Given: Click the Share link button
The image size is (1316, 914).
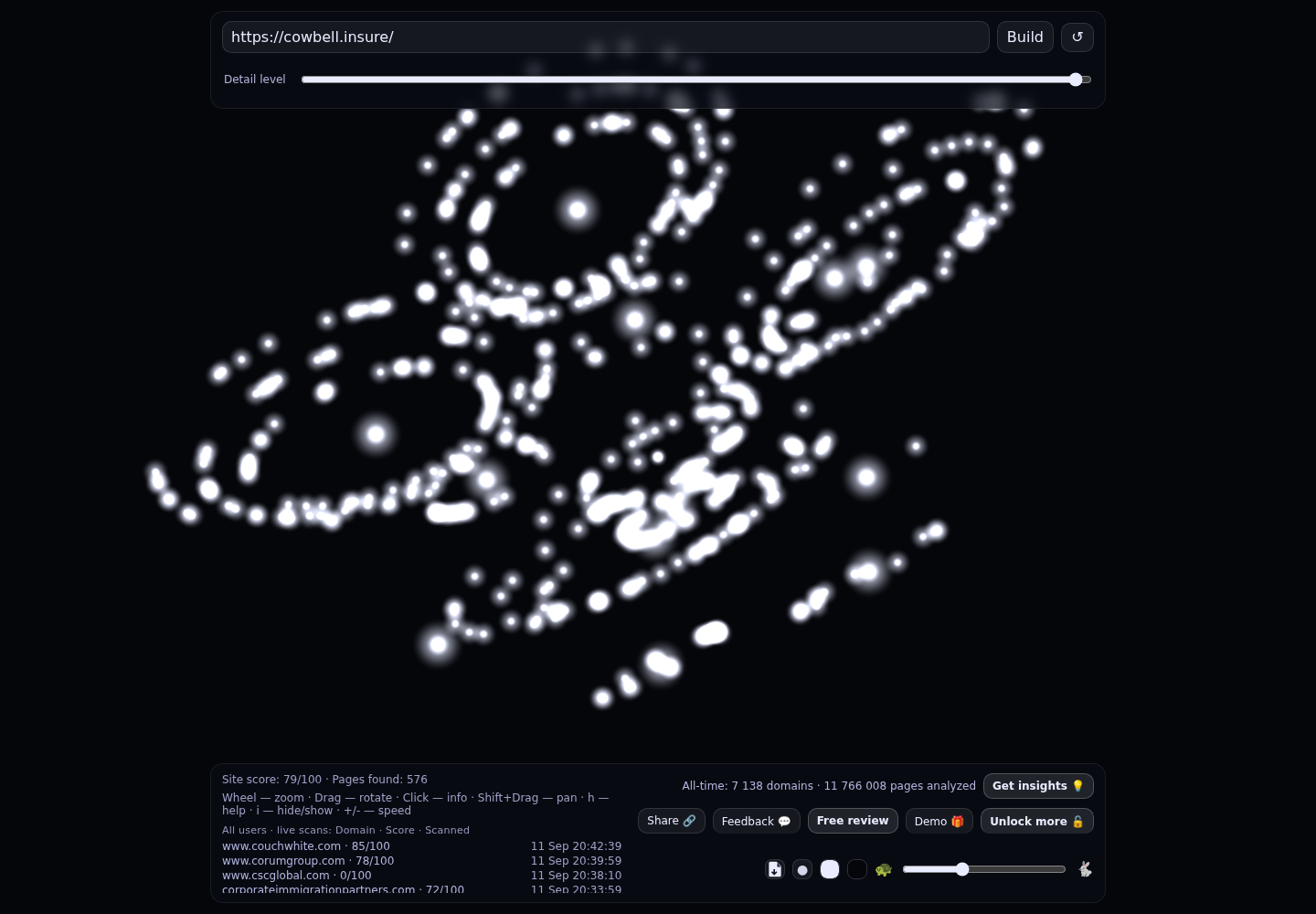Looking at the screenshot, I should click(671, 821).
